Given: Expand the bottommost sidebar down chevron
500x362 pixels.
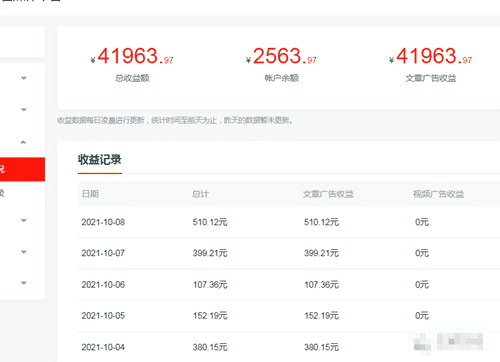Looking at the screenshot, I should pyautogui.click(x=24, y=283).
